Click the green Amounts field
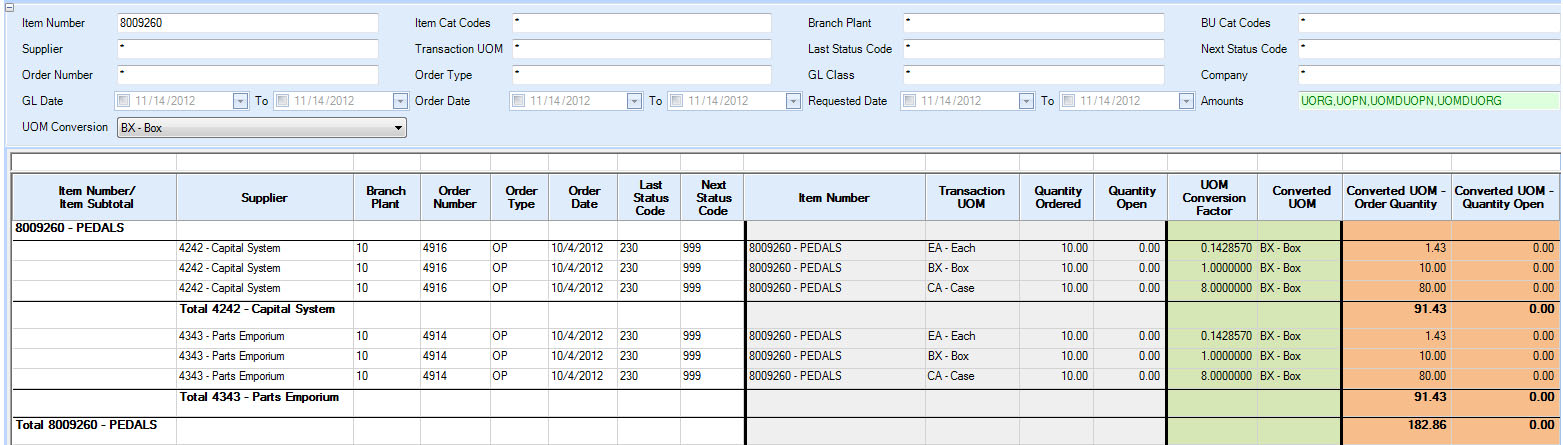The width and height of the screenshot is (1563, 445). [1426, 101]
